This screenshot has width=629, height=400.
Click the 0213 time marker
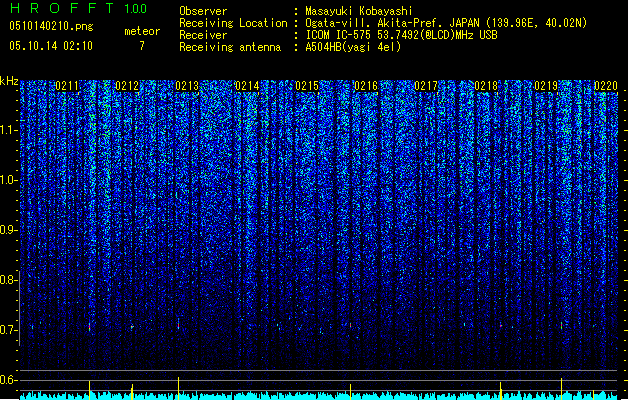tap(187, 86)
